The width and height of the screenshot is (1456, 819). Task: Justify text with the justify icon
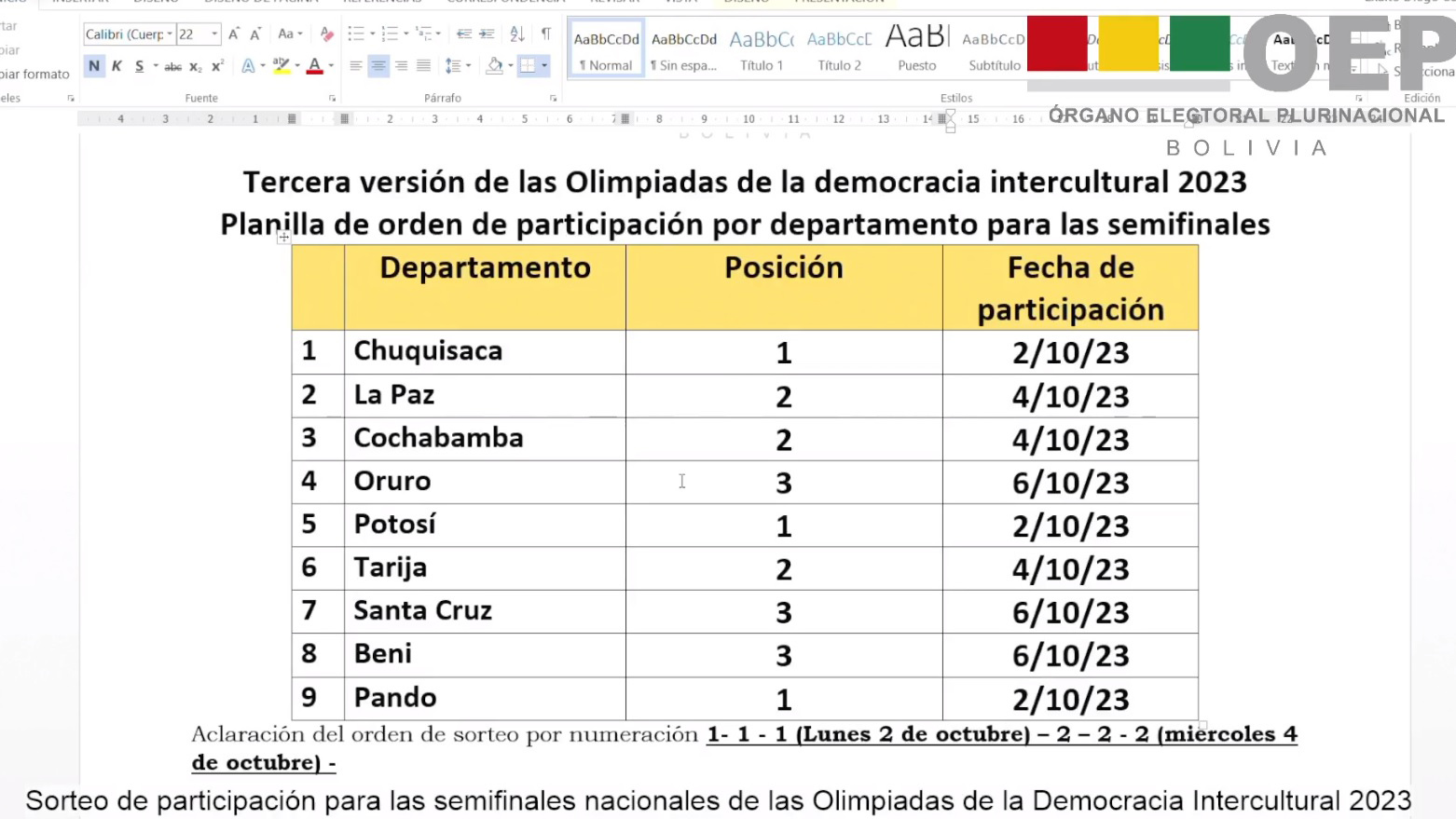pos(423,66)
